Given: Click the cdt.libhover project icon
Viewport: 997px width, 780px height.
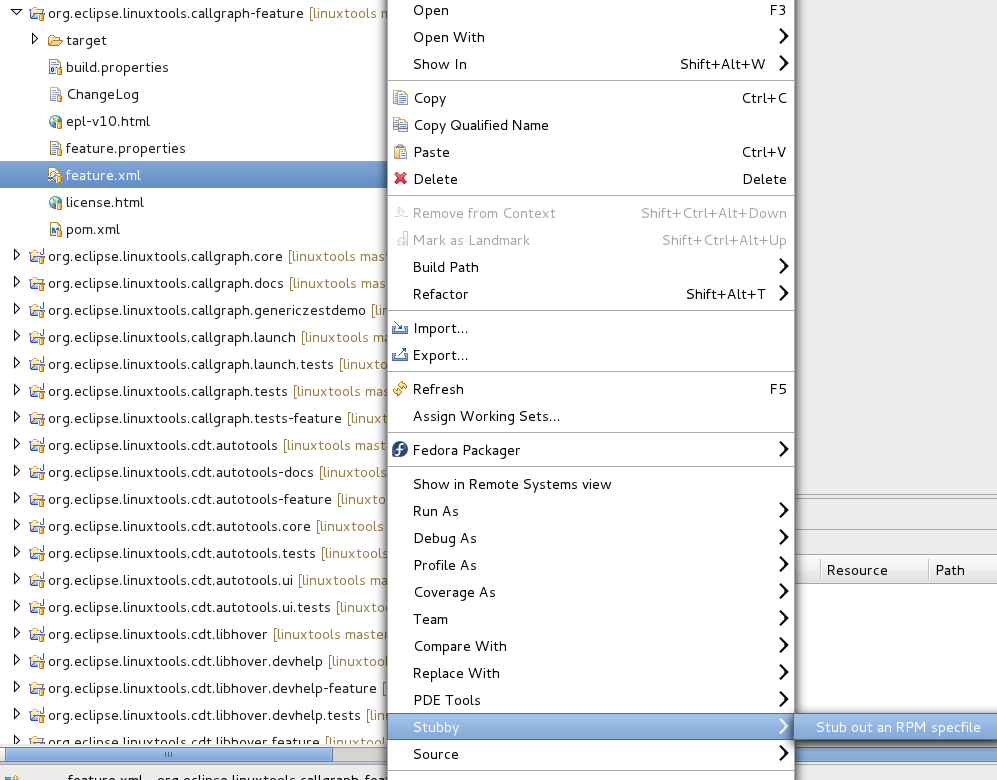Looking at the screenshot, I should 37,634.
